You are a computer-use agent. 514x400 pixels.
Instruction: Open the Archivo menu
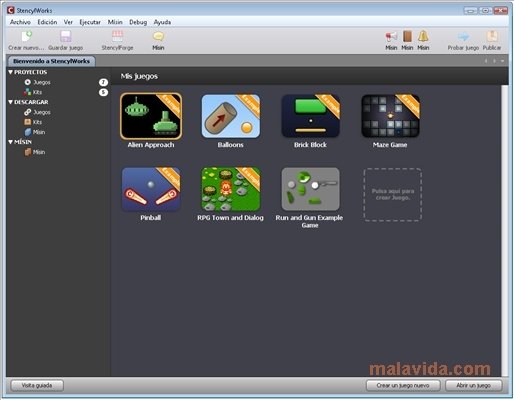pos(20,22)
